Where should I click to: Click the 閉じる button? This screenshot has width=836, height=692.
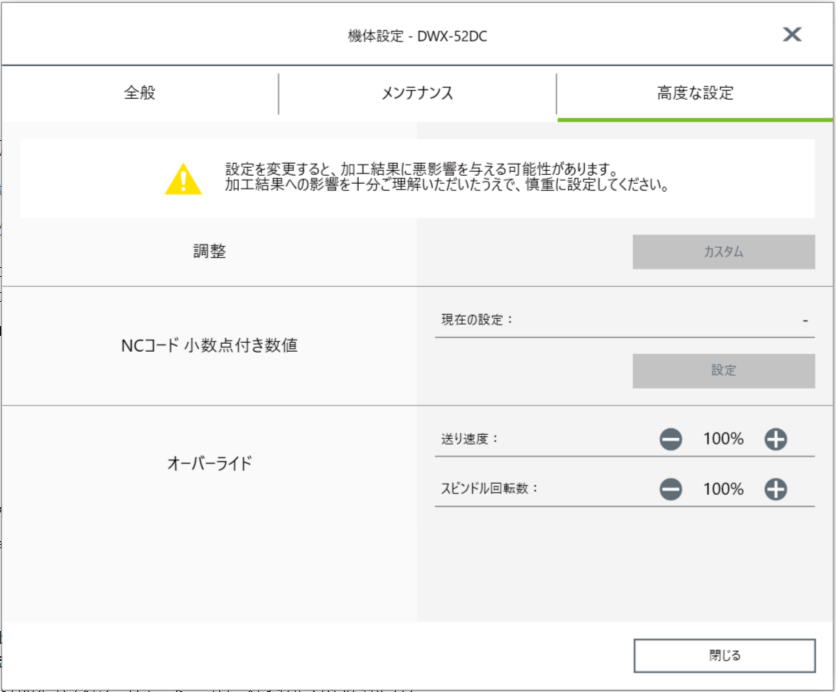click(x=725, y=655)
